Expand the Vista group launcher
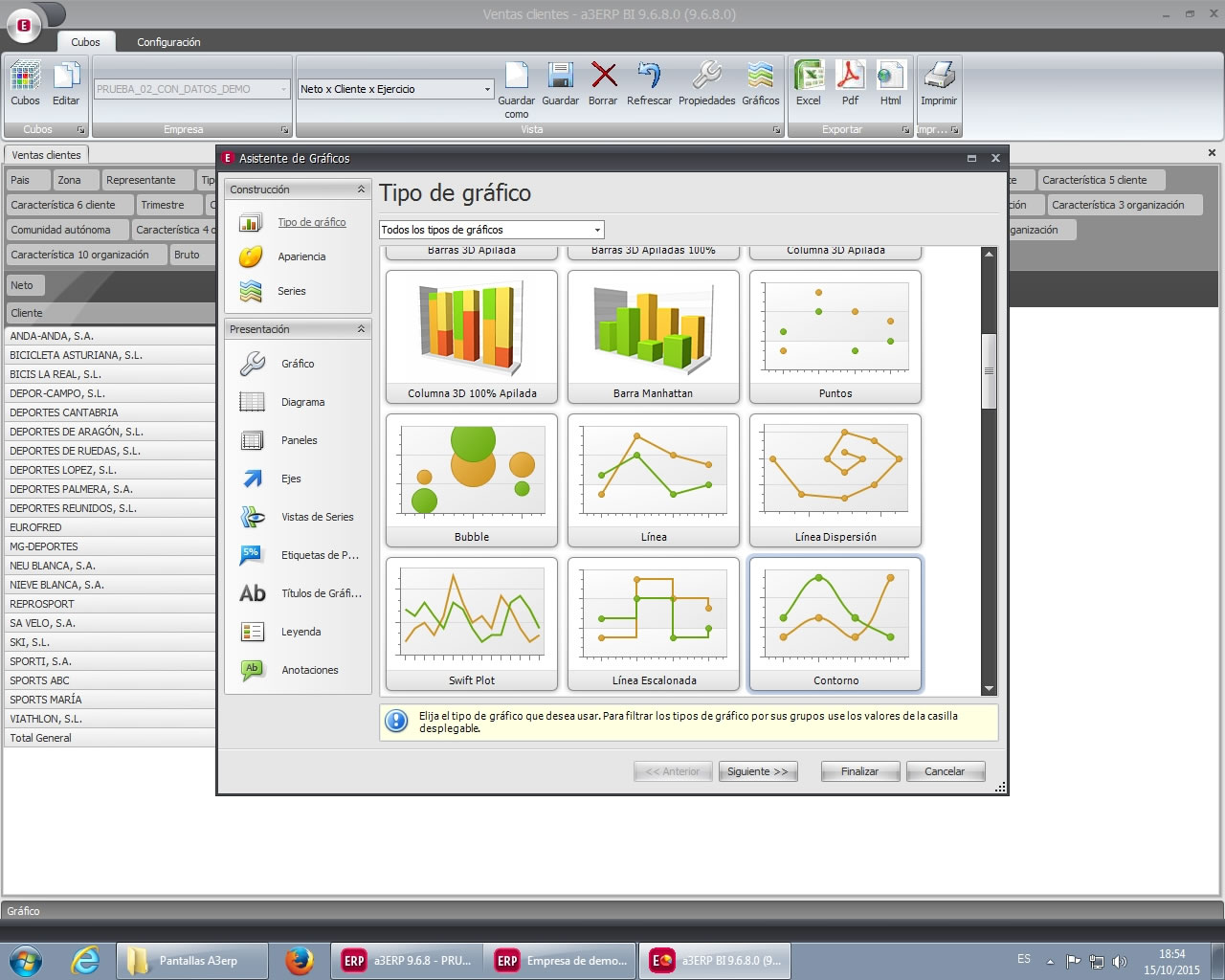The height and width of the screenshot is (980, 1225). pos(776,129)
